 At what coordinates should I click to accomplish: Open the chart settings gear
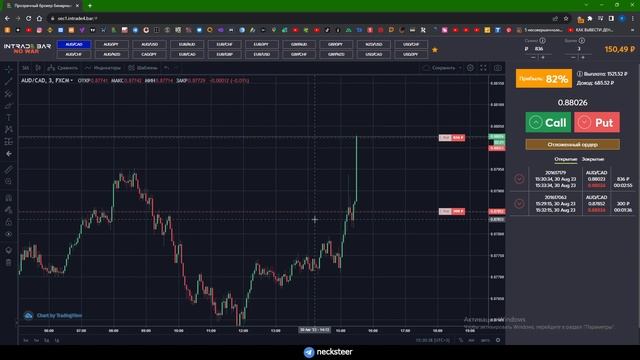click(x=470, y=68)
